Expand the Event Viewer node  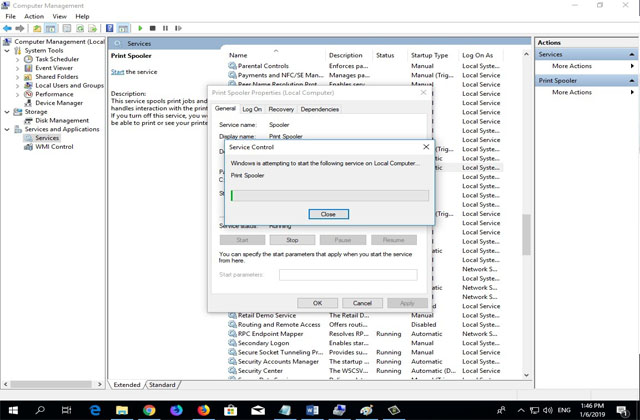[17, 68]
